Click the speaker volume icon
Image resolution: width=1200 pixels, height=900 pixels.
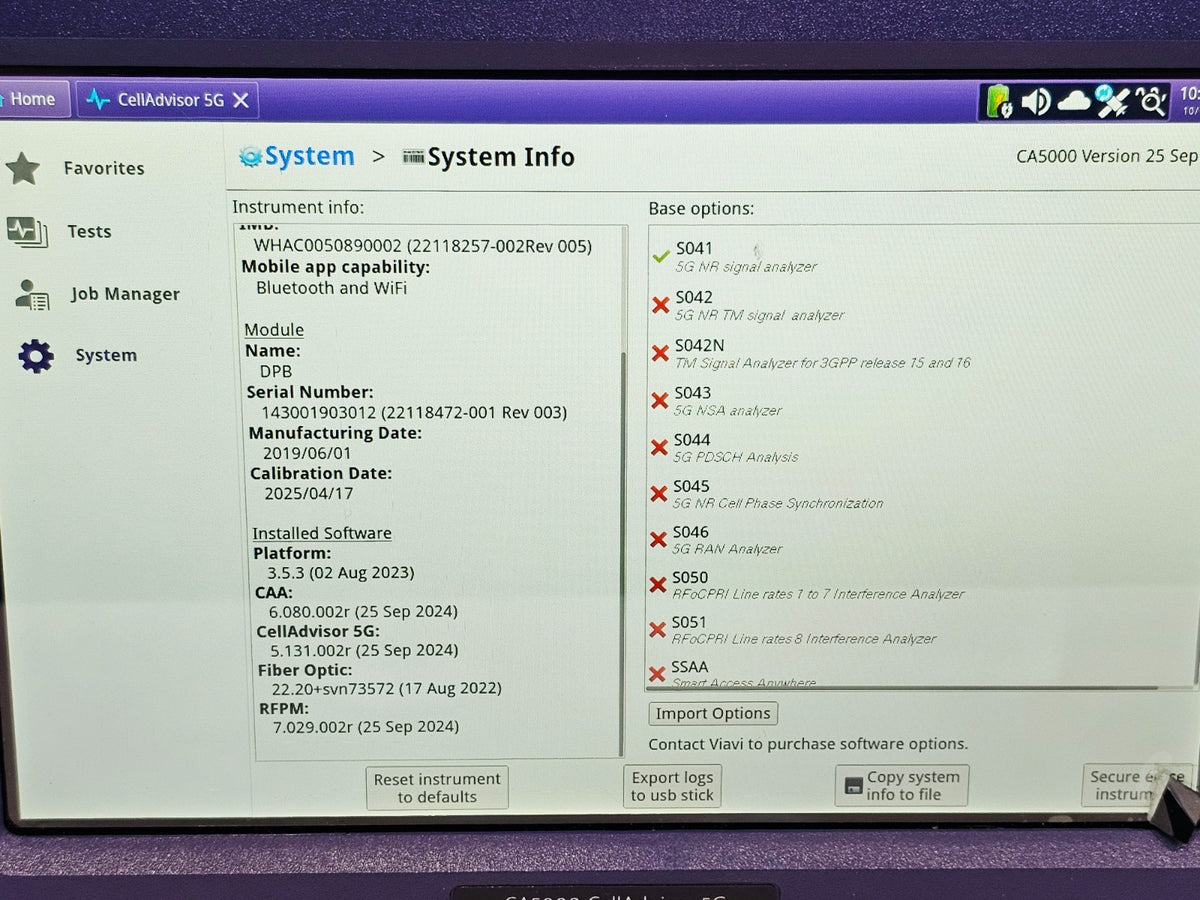click(x=1036, y=101)
